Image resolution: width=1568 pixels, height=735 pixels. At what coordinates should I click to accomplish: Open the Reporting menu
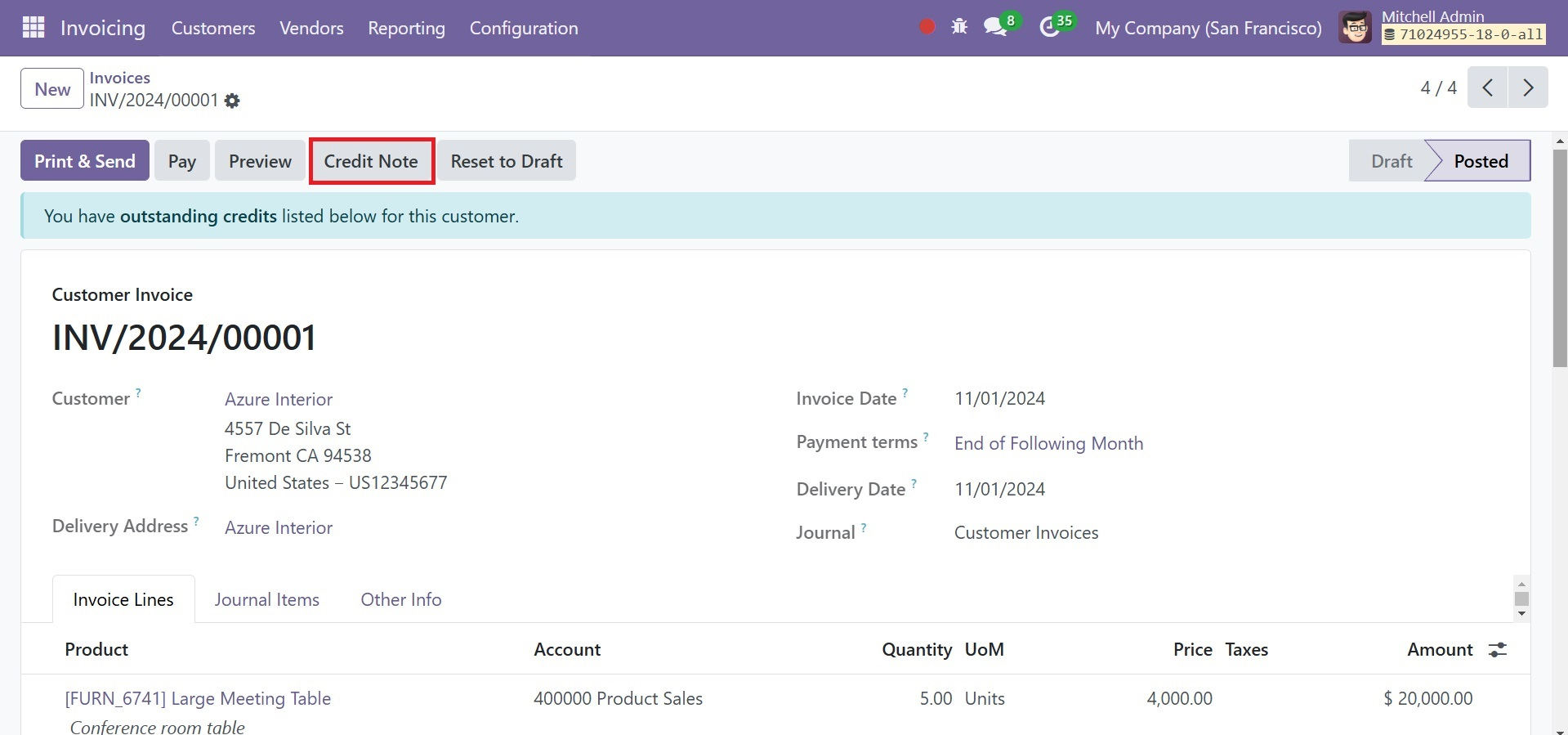click(x=406, y=28)
